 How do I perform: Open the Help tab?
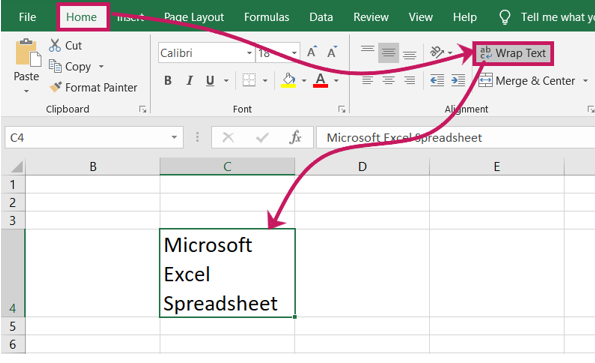[x=465, y=17]
